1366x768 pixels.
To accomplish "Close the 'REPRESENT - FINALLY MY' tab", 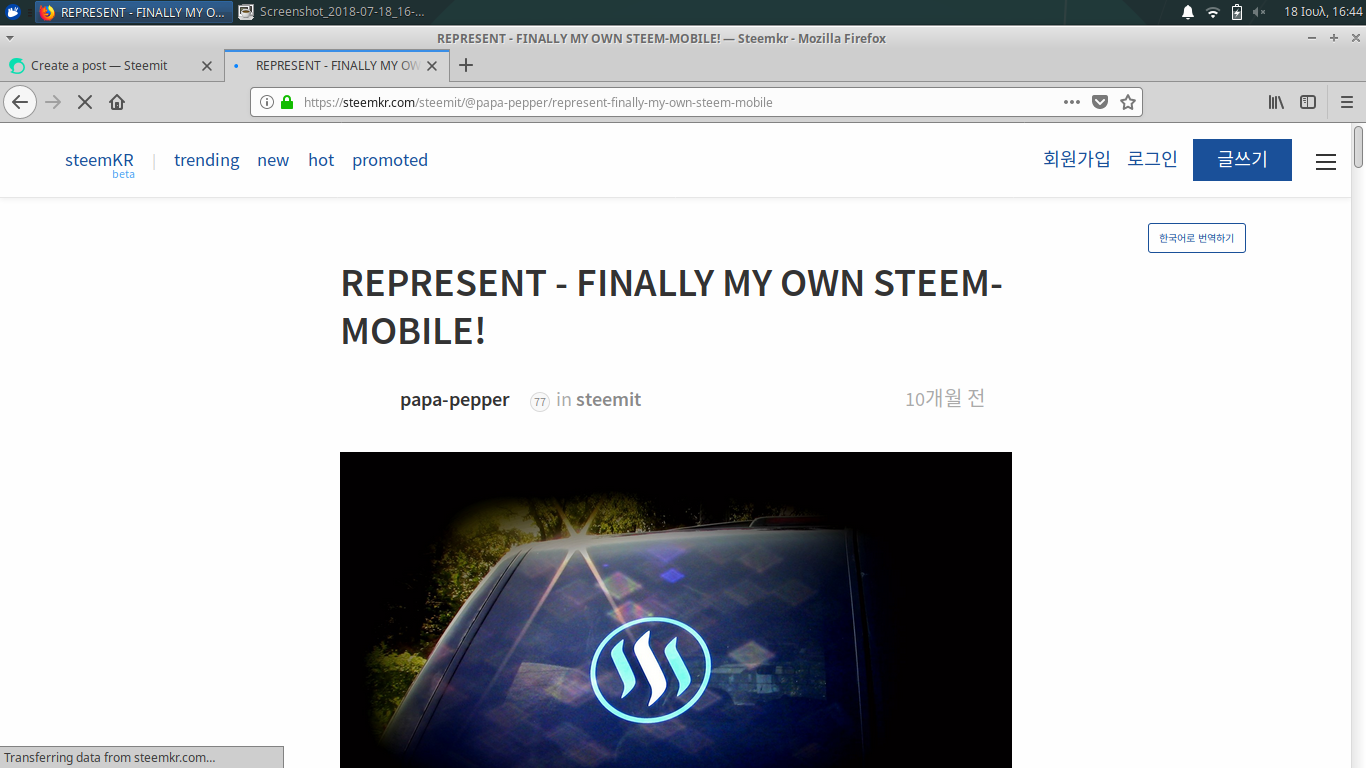I will tap(432, 66).
